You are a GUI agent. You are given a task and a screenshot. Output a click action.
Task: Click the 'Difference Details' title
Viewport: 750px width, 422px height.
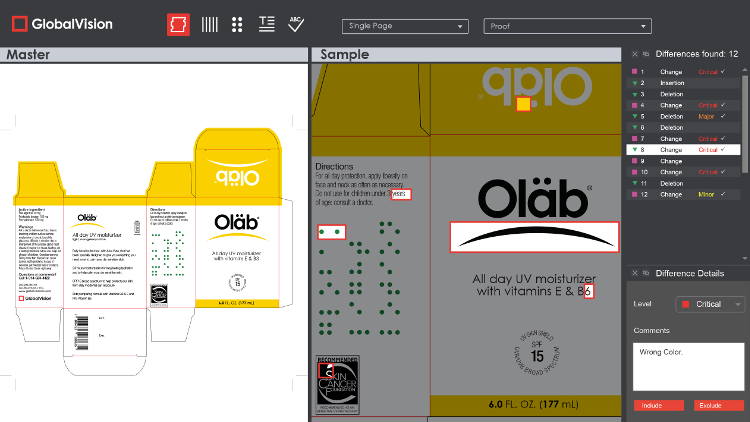click(690, 273)
